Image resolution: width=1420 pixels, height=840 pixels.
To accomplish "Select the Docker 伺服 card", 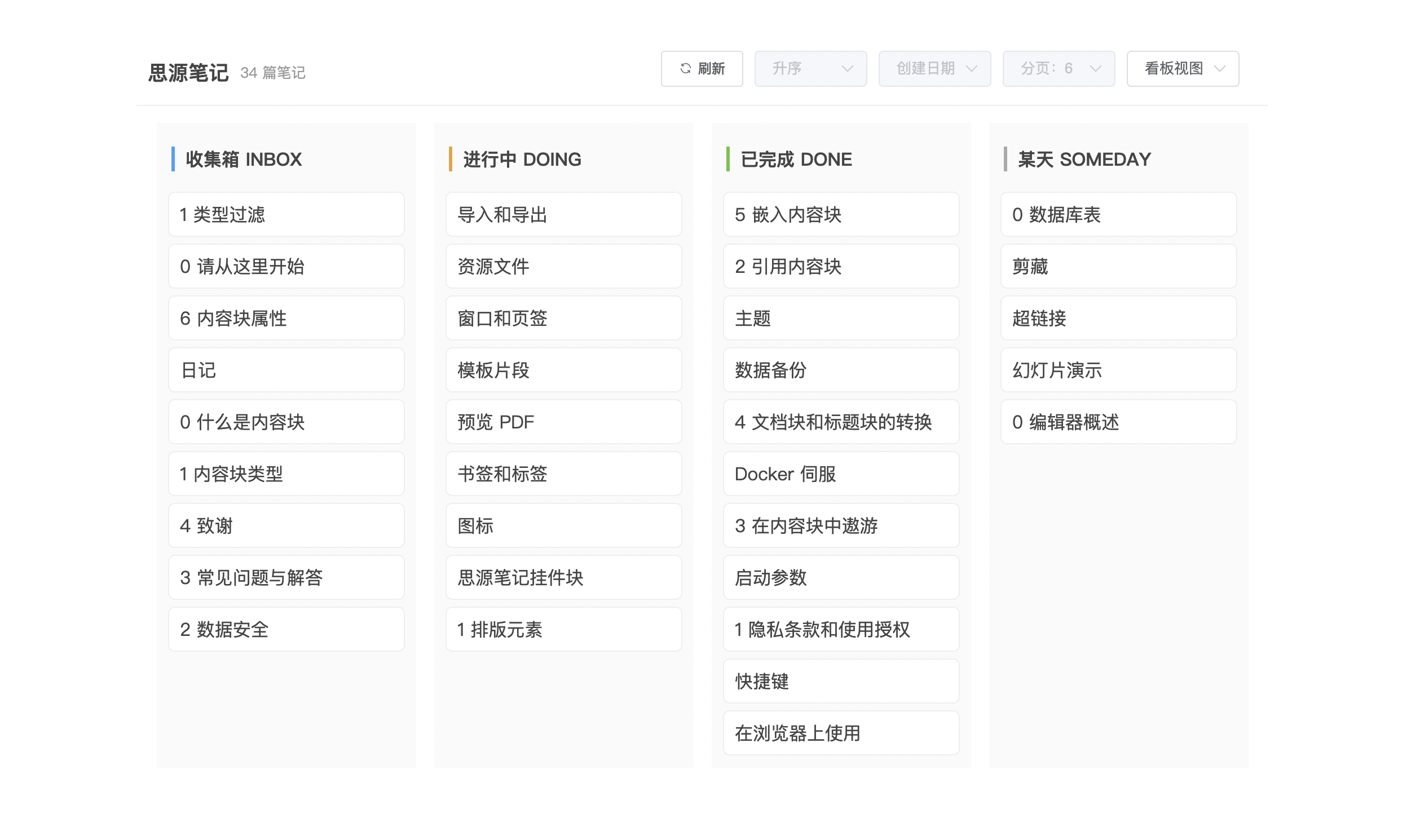I will [x=841, y=474].
